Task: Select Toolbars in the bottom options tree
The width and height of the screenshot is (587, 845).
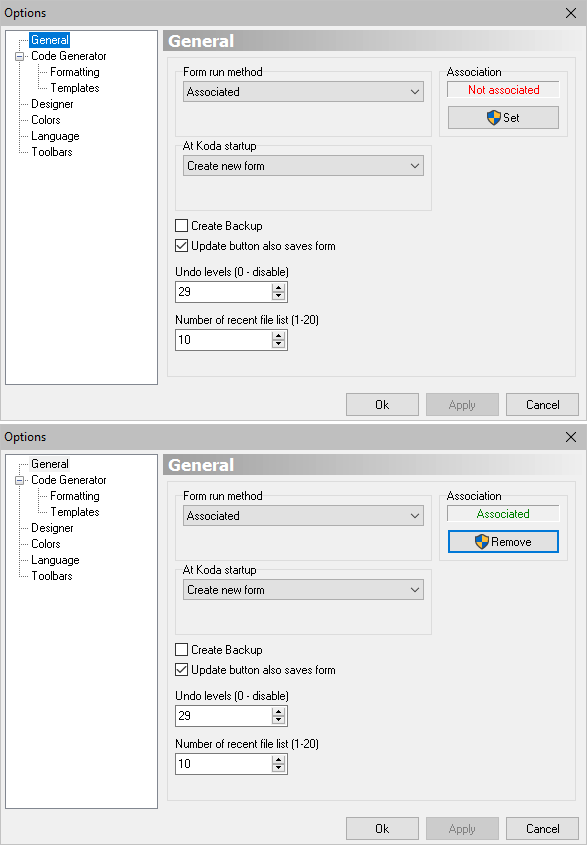Action: [52, 576]
